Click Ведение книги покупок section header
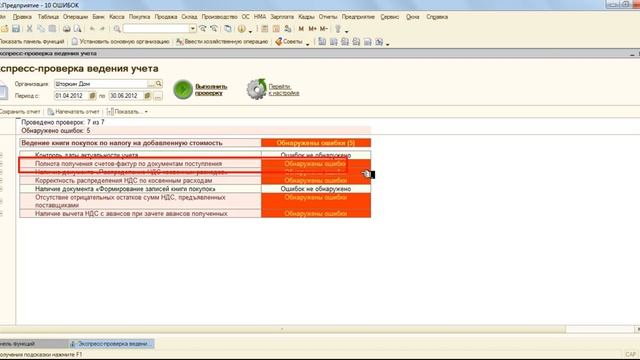The image size is (640, 360). pos(140,143)
